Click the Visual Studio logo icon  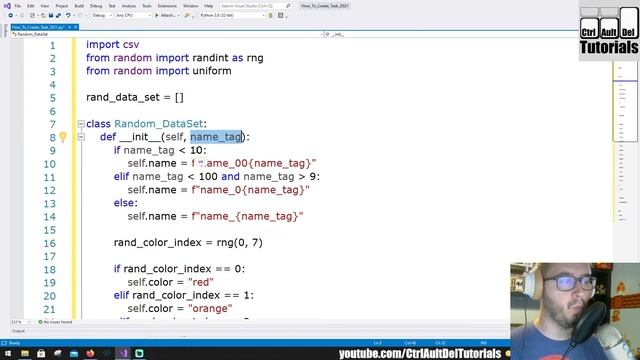pos(7,6)
